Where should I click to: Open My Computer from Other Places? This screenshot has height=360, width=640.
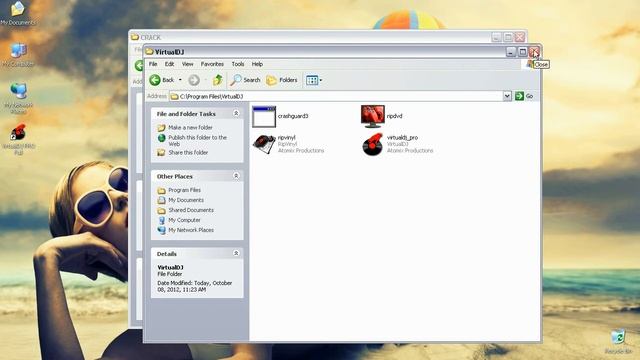pos(184,220)
